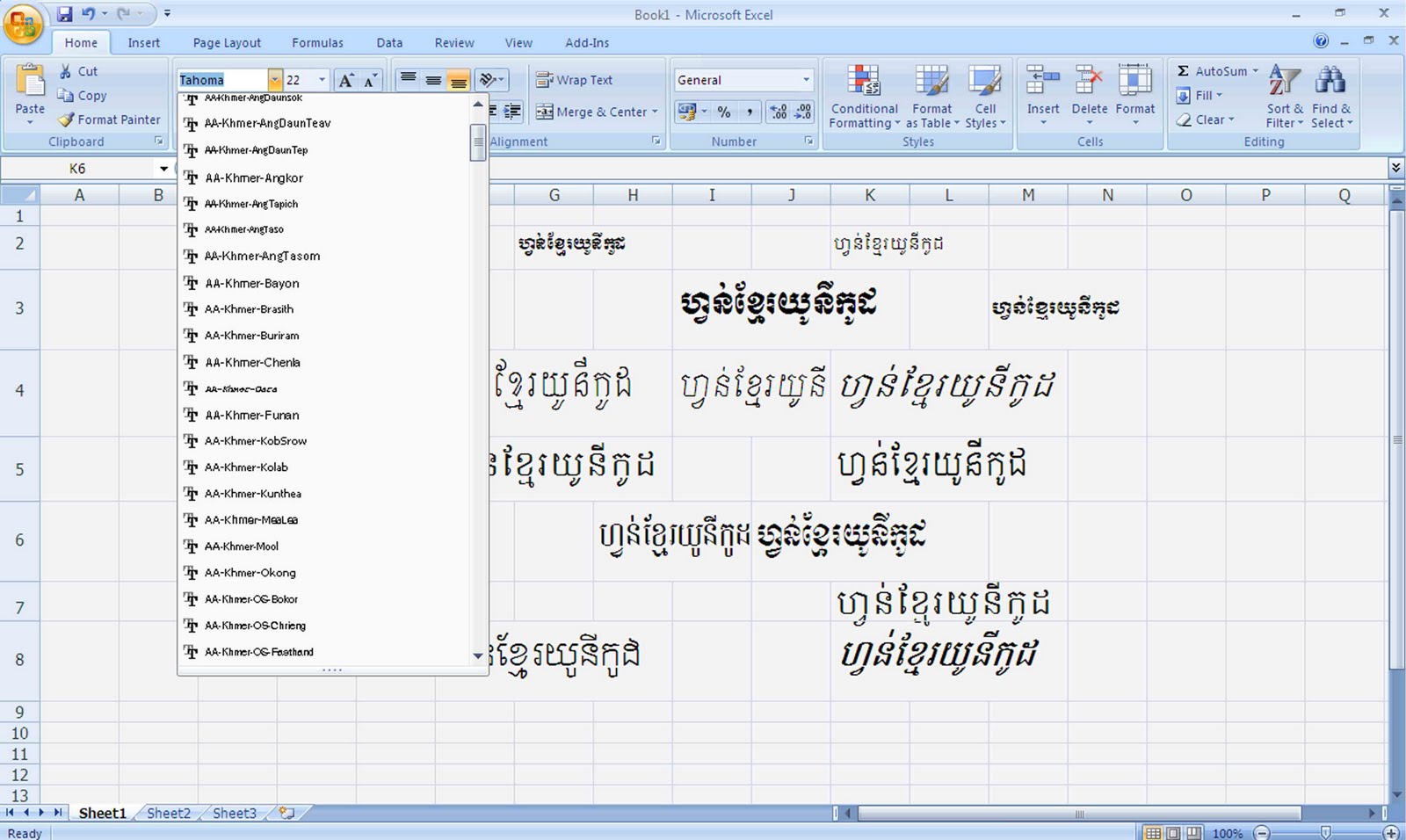This screenshot has width=1406, height=840.
Task: Decrease font size with Shrink Font
Action: tap(371, 80)
